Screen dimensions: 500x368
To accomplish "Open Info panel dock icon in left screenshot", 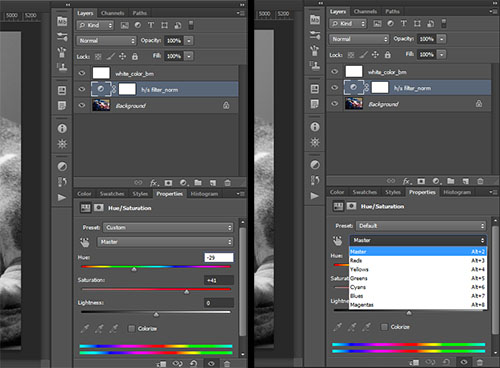I will coord(62,128).
